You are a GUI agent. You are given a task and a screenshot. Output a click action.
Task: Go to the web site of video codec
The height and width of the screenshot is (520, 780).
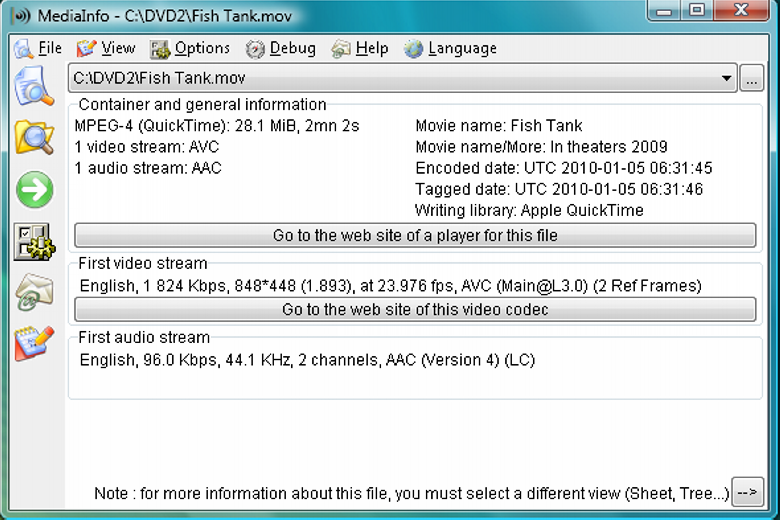pyautogui.click(x=415, y=310)
